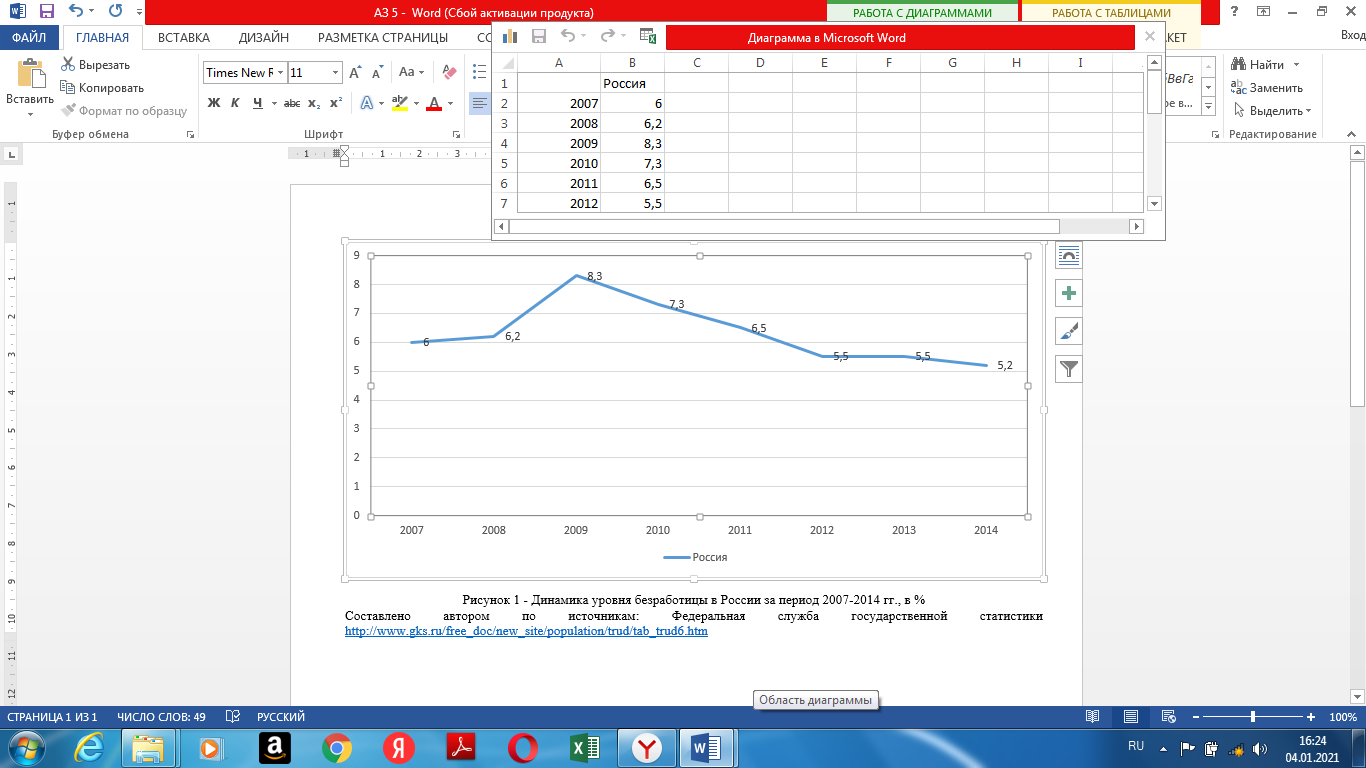Expand the Times New Roman font dropdown
The width and height of the screenshot is (1366, 768).
pyautogui.click(x=283, y=73)
